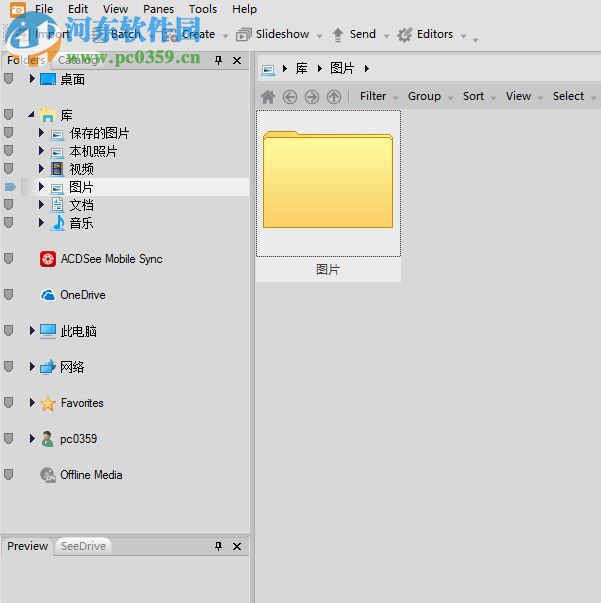Viewport: 601px width, 603px height.
Task: Collapse the 库 tree node
Action: pos(32,114)
